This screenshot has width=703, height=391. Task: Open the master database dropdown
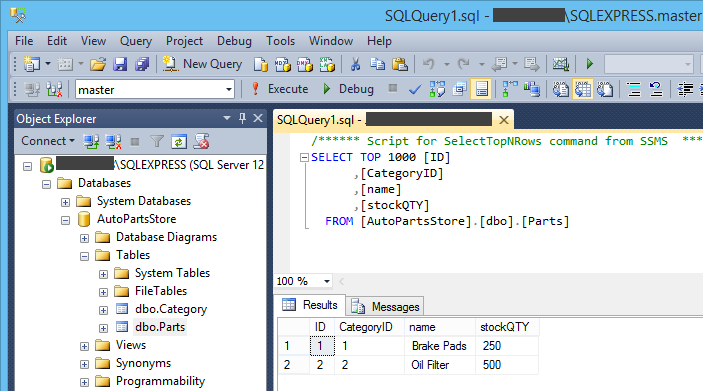(x=229, y=90)
